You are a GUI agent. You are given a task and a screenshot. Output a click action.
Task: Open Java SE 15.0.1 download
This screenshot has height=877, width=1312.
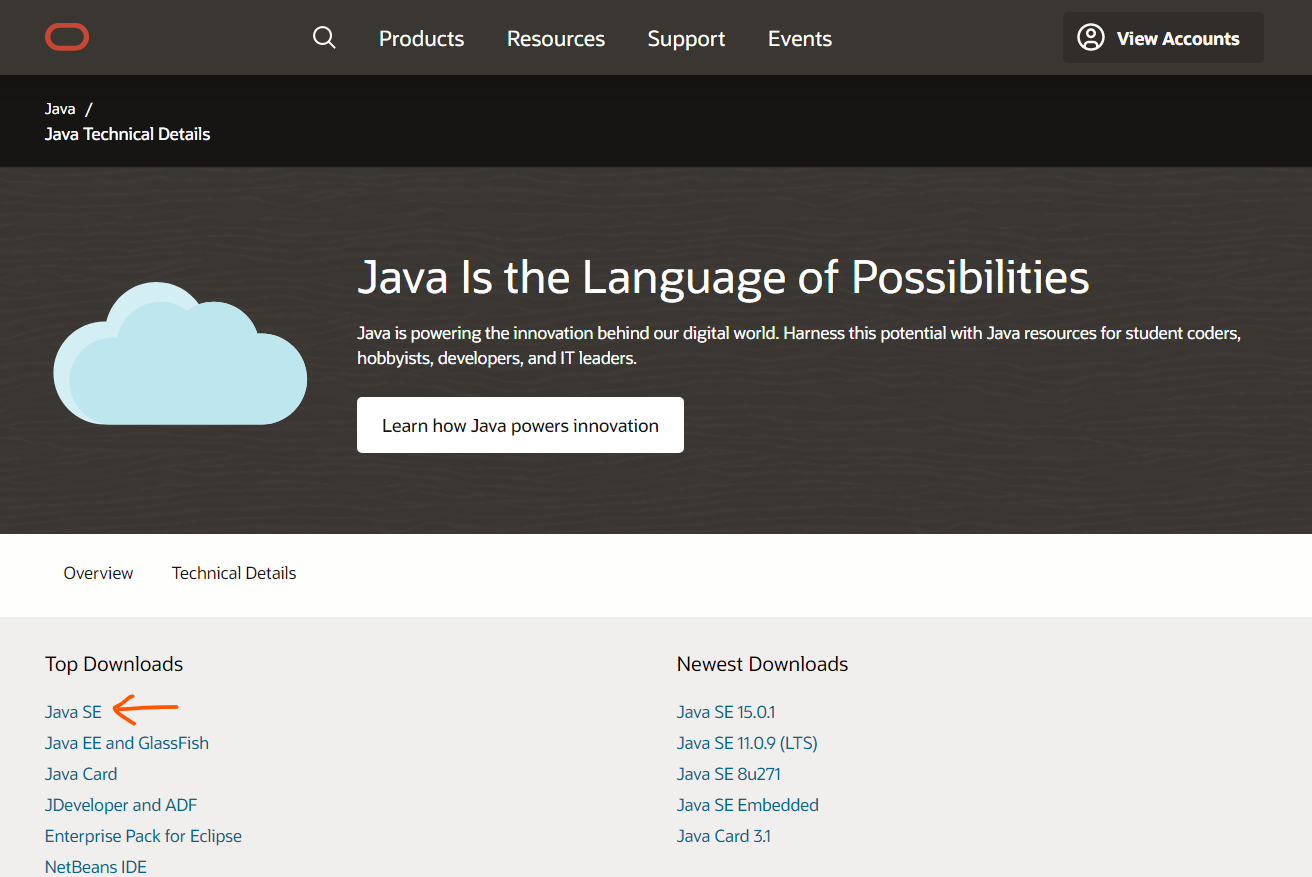click(726, 712)
